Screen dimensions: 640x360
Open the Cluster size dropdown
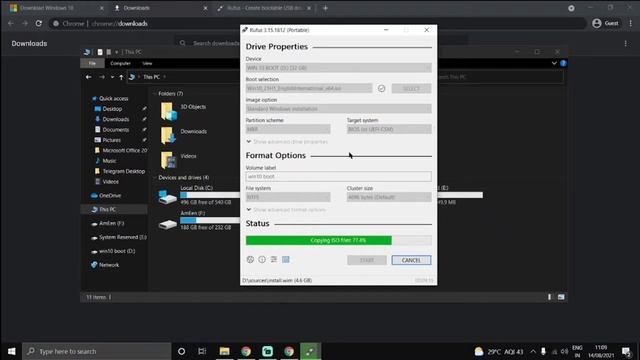389,197
